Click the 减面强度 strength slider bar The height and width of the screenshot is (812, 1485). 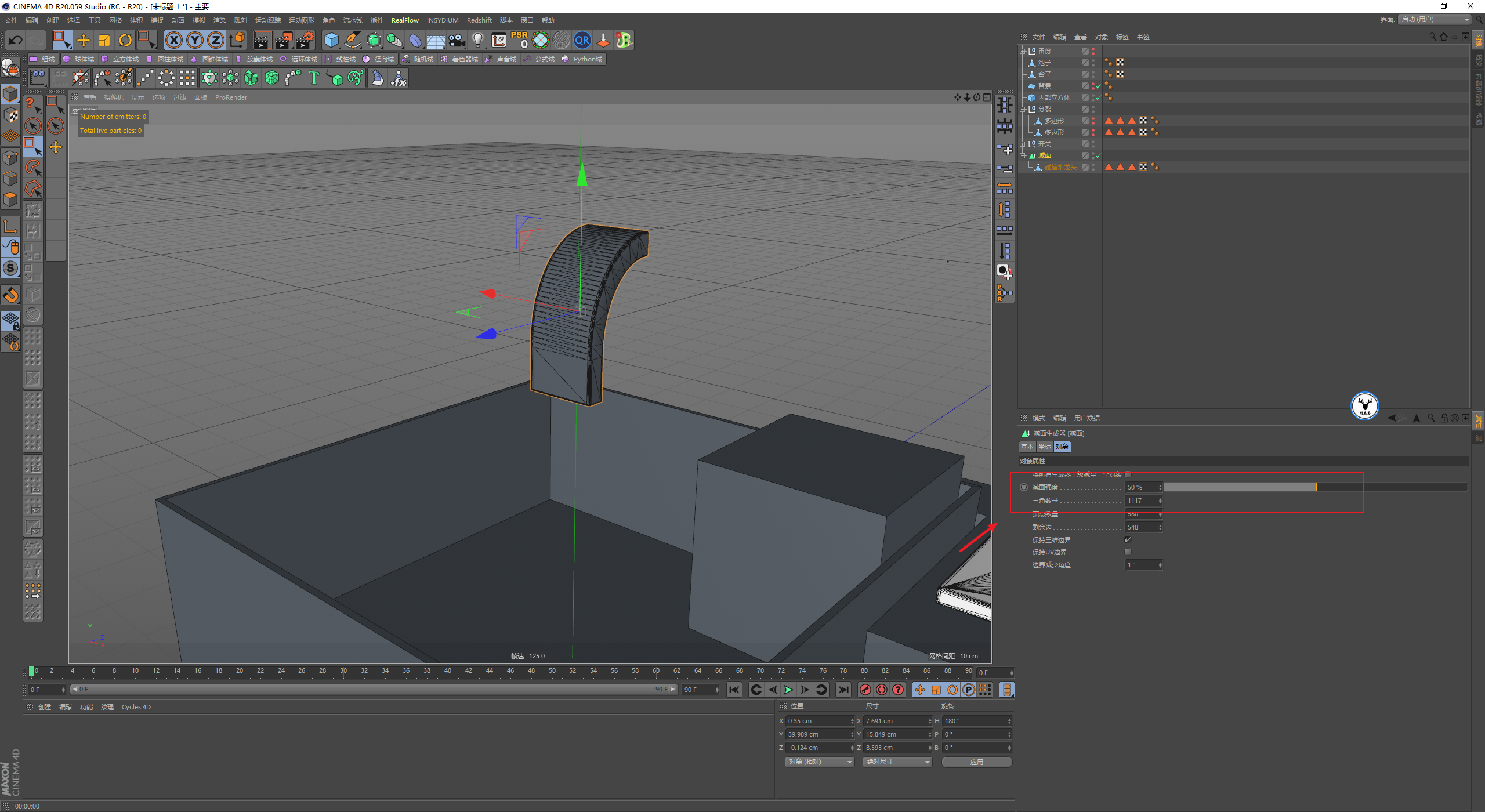pyautogui.click(x=1314, y=487)
